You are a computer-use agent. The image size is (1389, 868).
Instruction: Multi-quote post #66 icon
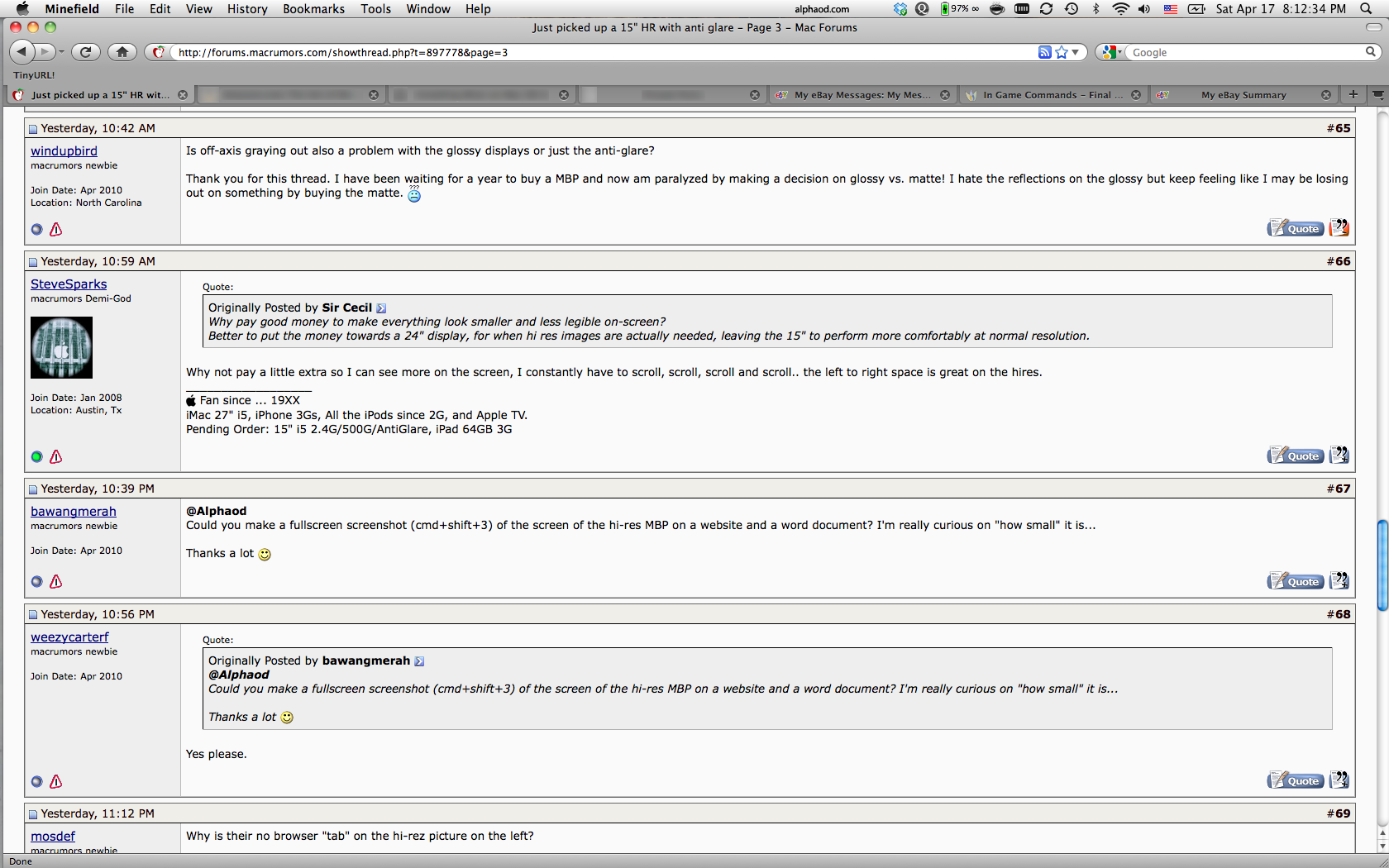[x=1339, y=455]
